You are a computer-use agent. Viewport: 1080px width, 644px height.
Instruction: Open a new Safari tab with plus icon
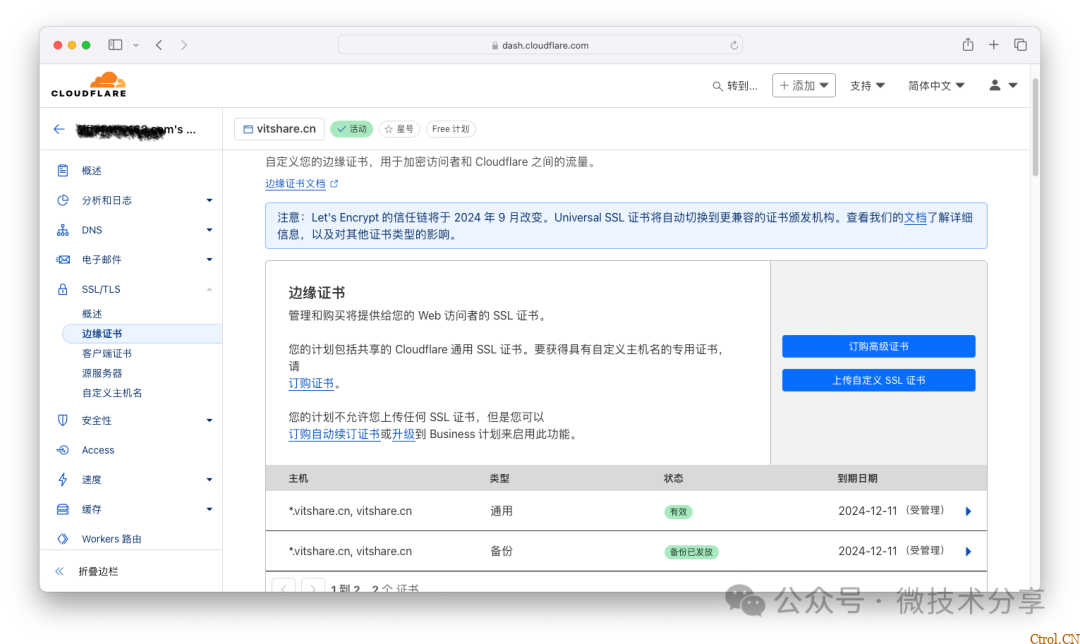(x=993, y=45)
